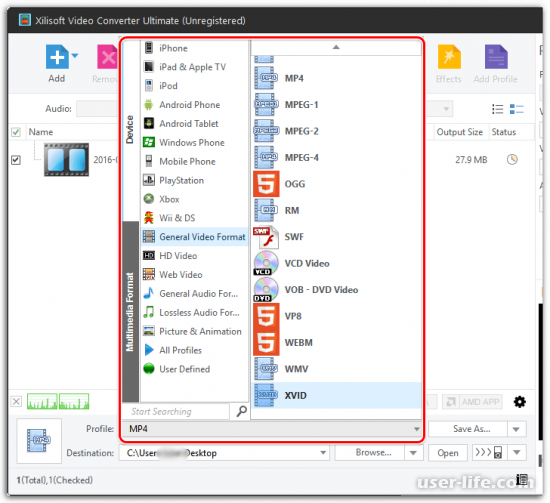Open settings with the gear icon
The height and width of the screenshot is (503, 550).
click(x=519, y=402)
